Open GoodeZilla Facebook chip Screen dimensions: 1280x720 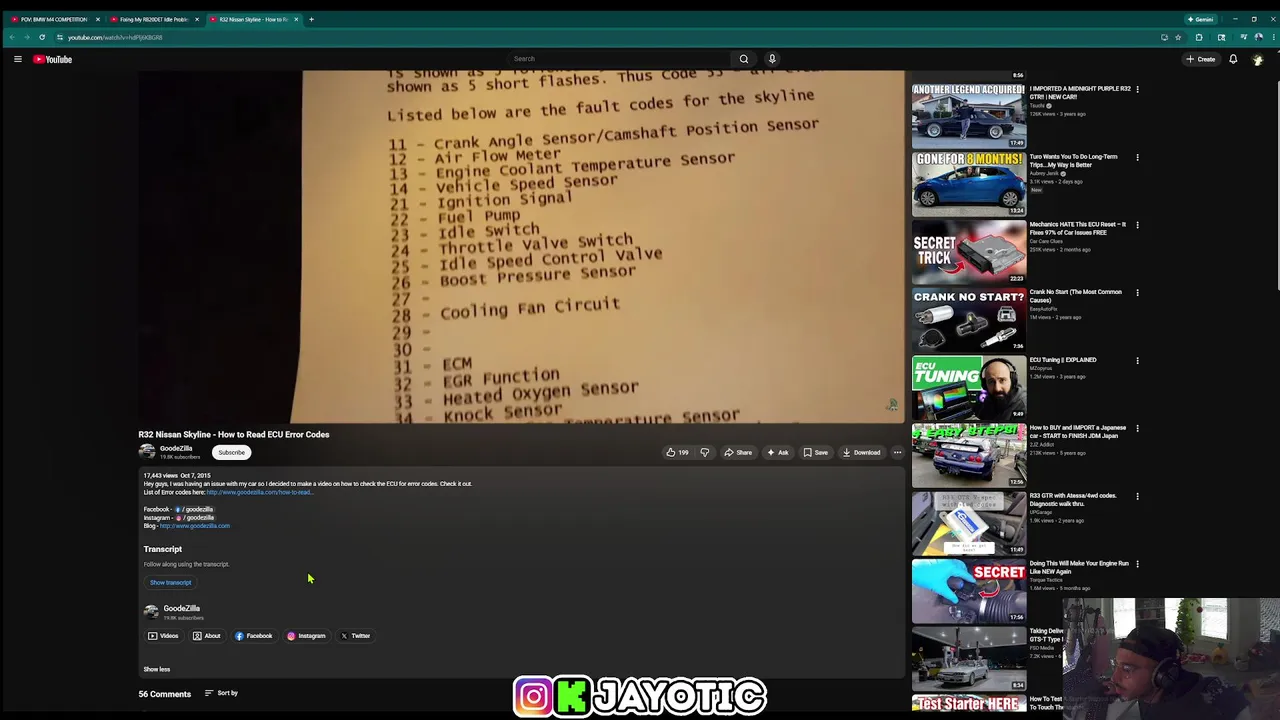254,636
